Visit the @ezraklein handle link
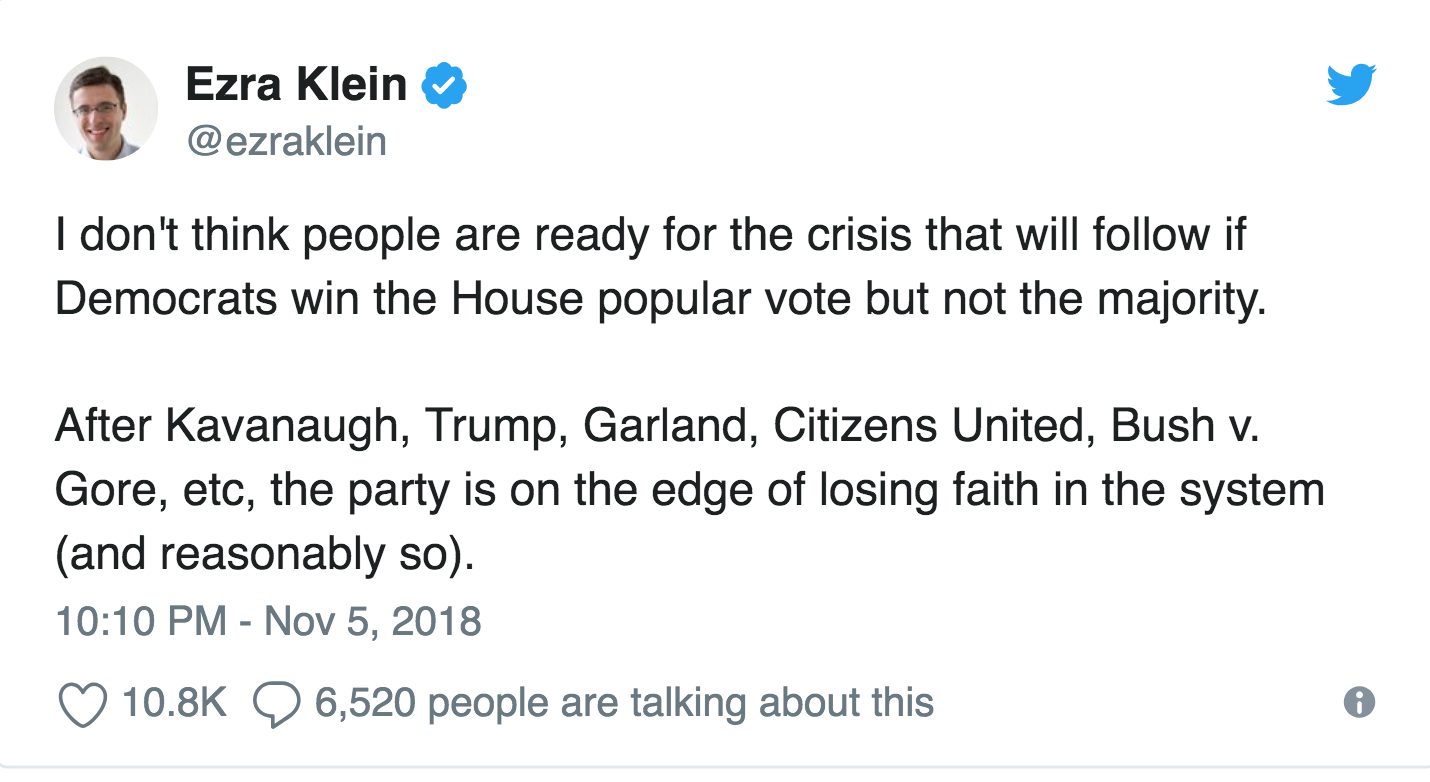This screenshot has width=1430, height=782. point(285,141)
